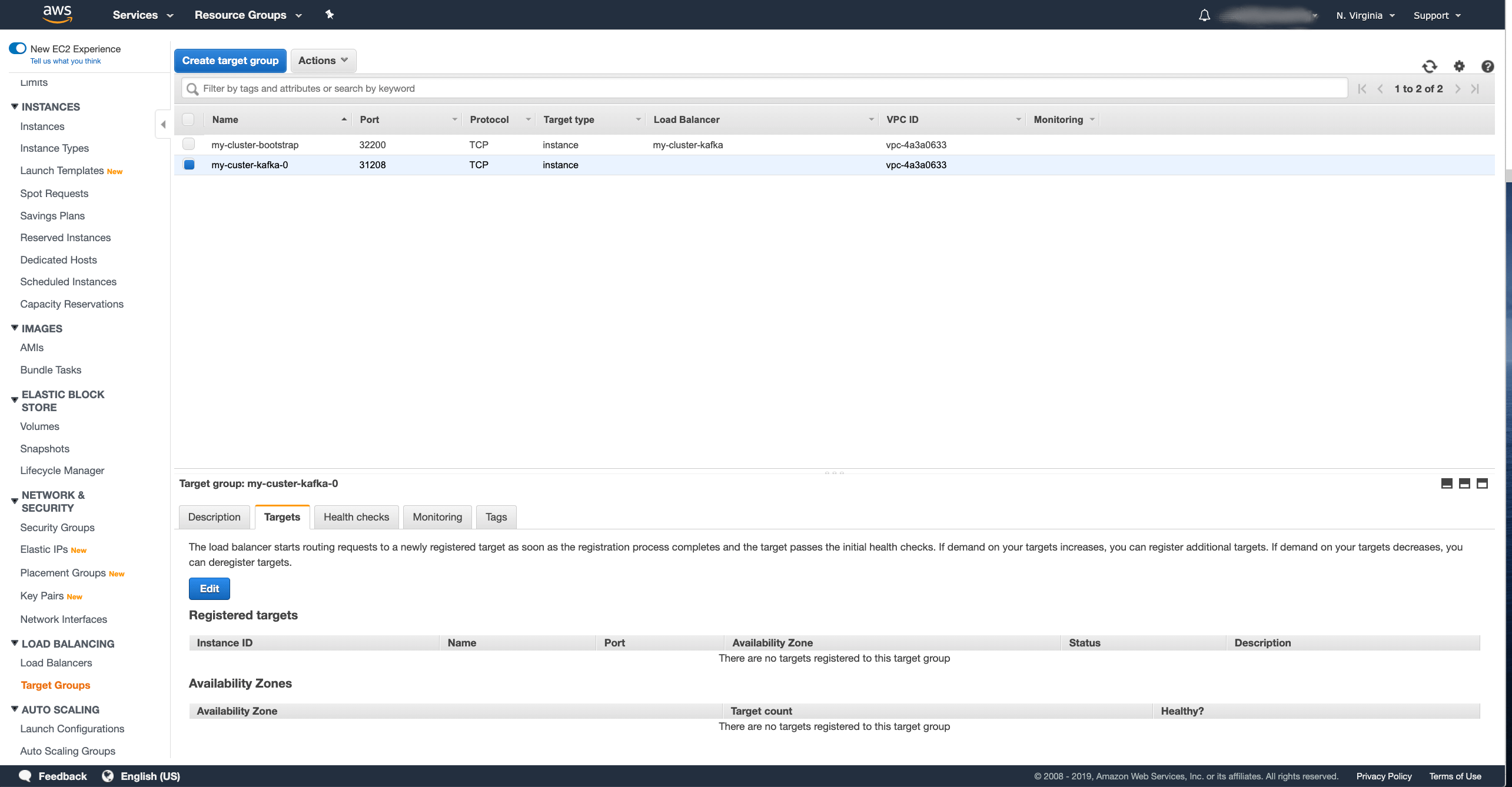Collapse the AUTO SCALING section

click(15, 709)
